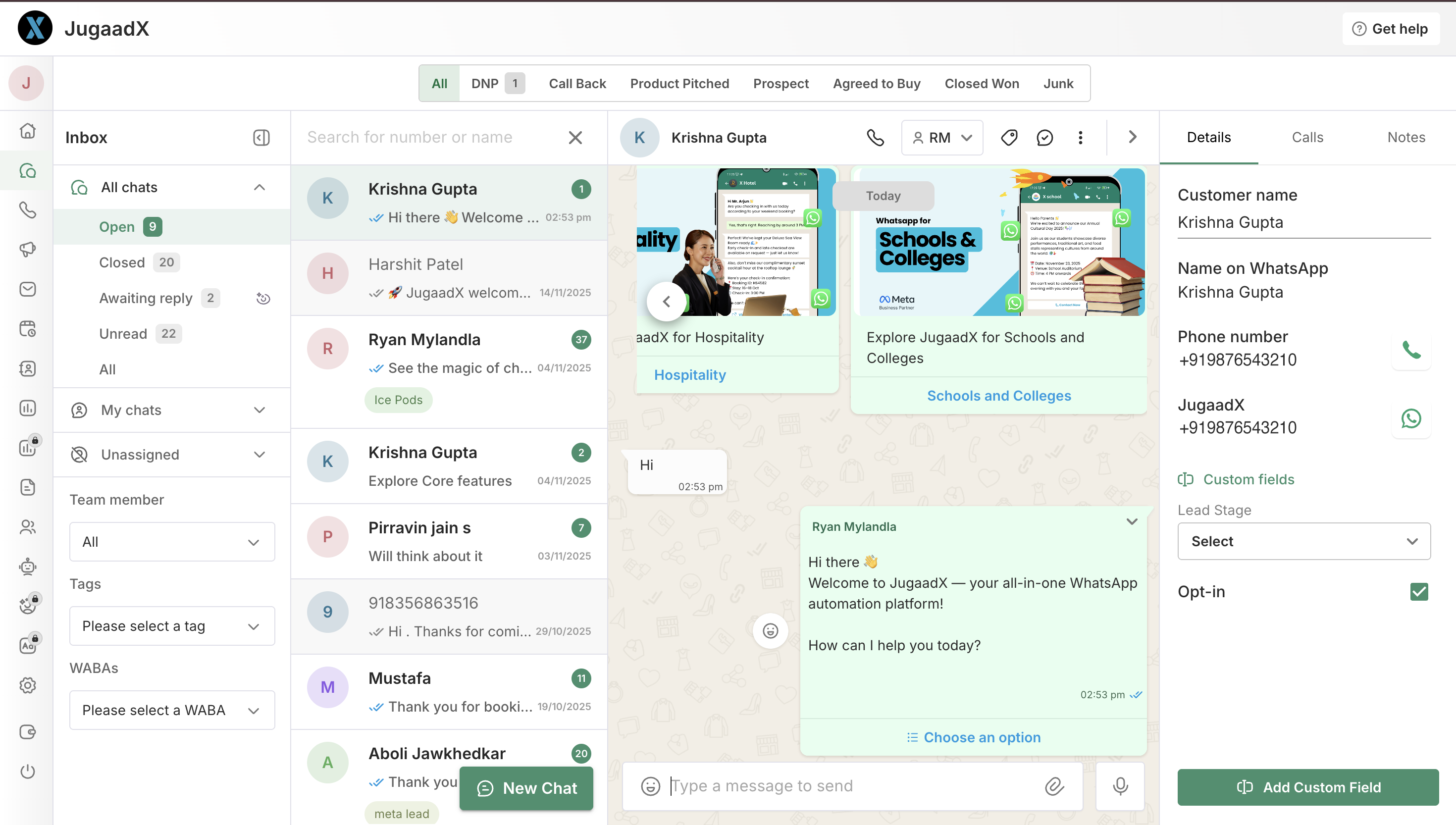Open the RM agent assignment dropdown
1456x825 pixels.
(x=941, y=138)
